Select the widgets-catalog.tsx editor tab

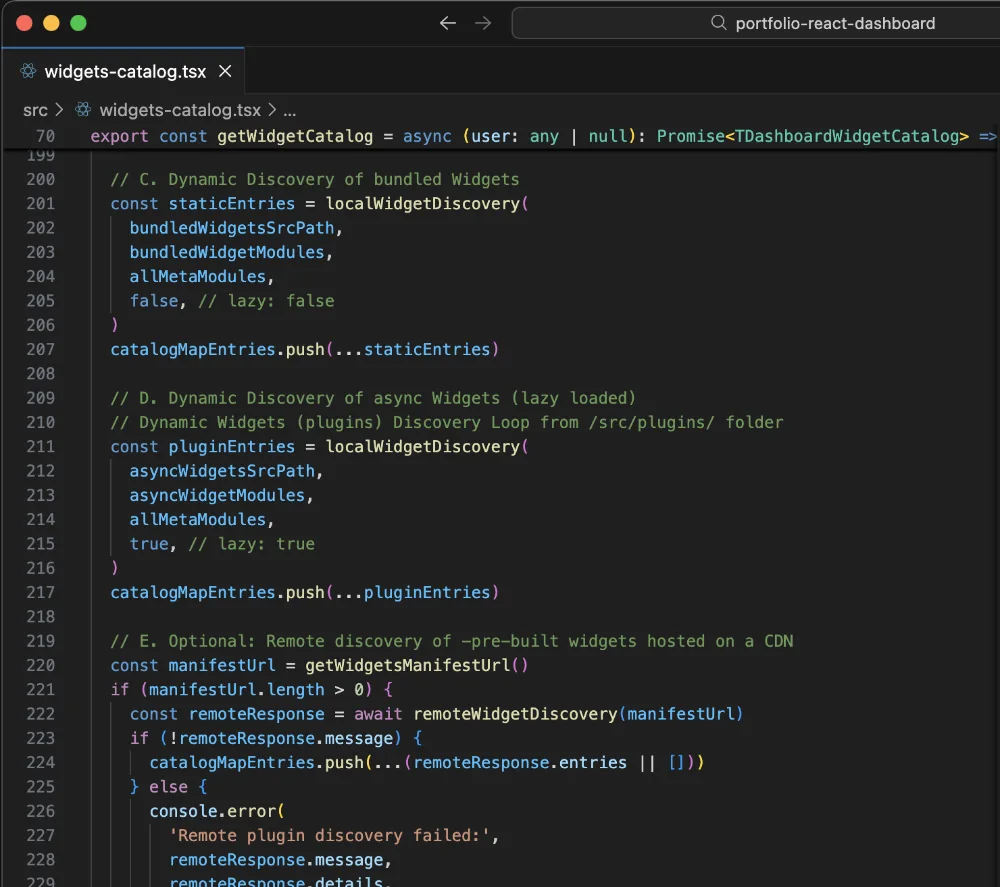click(120, 71)
